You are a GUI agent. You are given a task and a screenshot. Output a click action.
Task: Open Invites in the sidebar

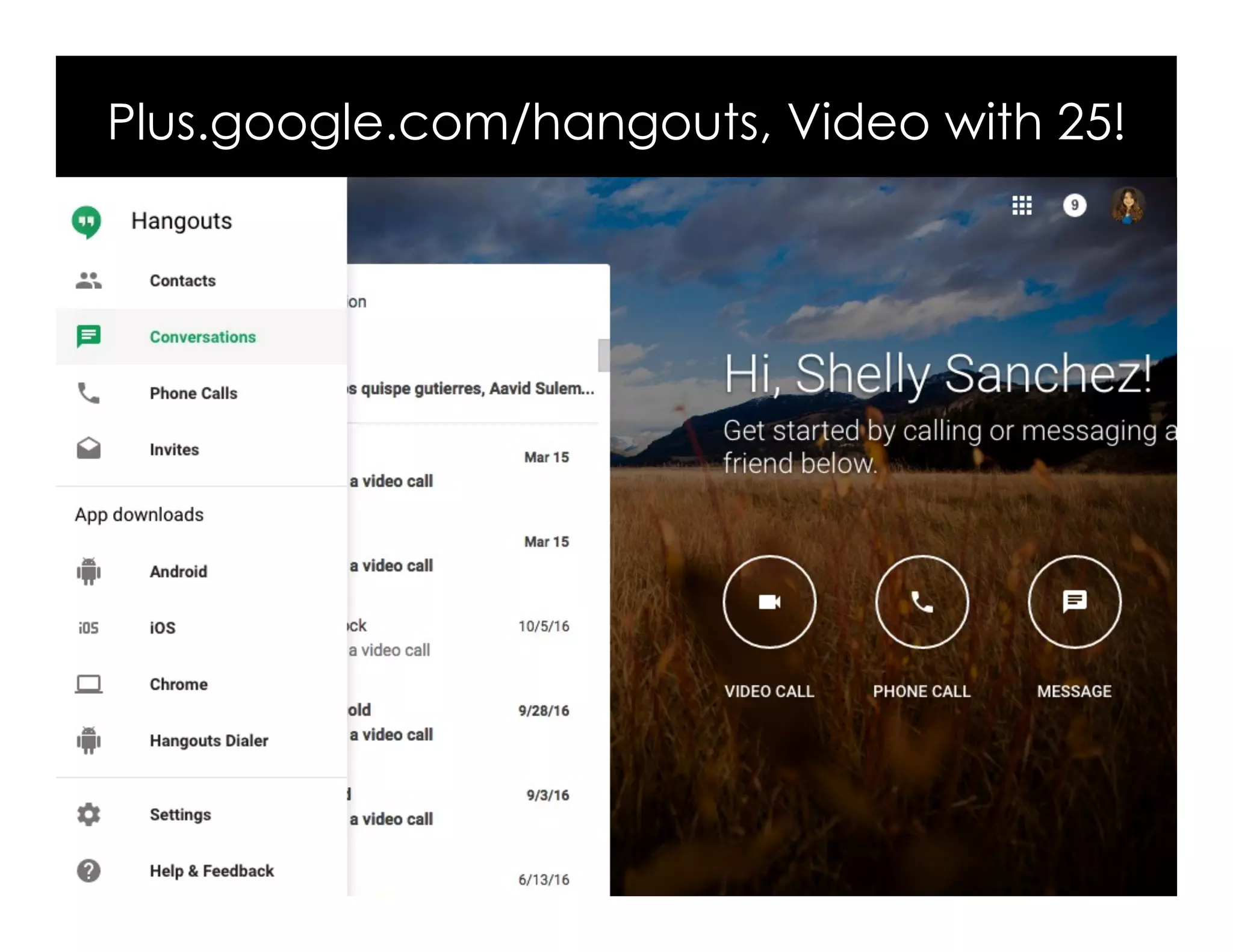coord(201,449)
